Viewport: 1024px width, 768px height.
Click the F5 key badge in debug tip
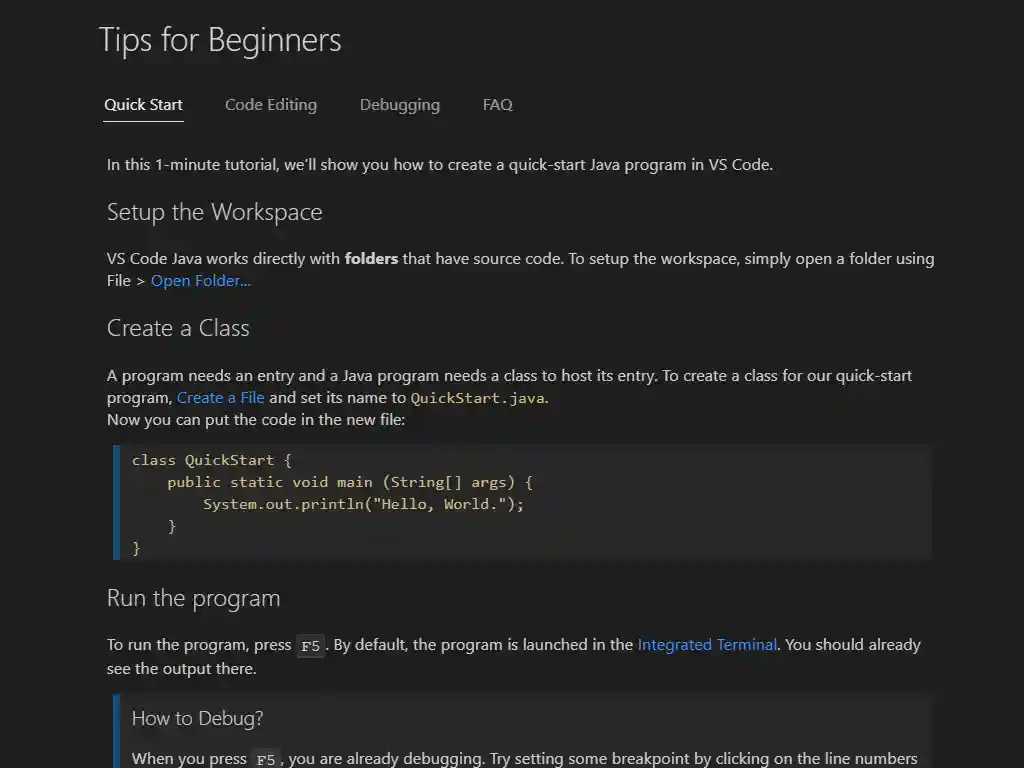coord(265,759)
